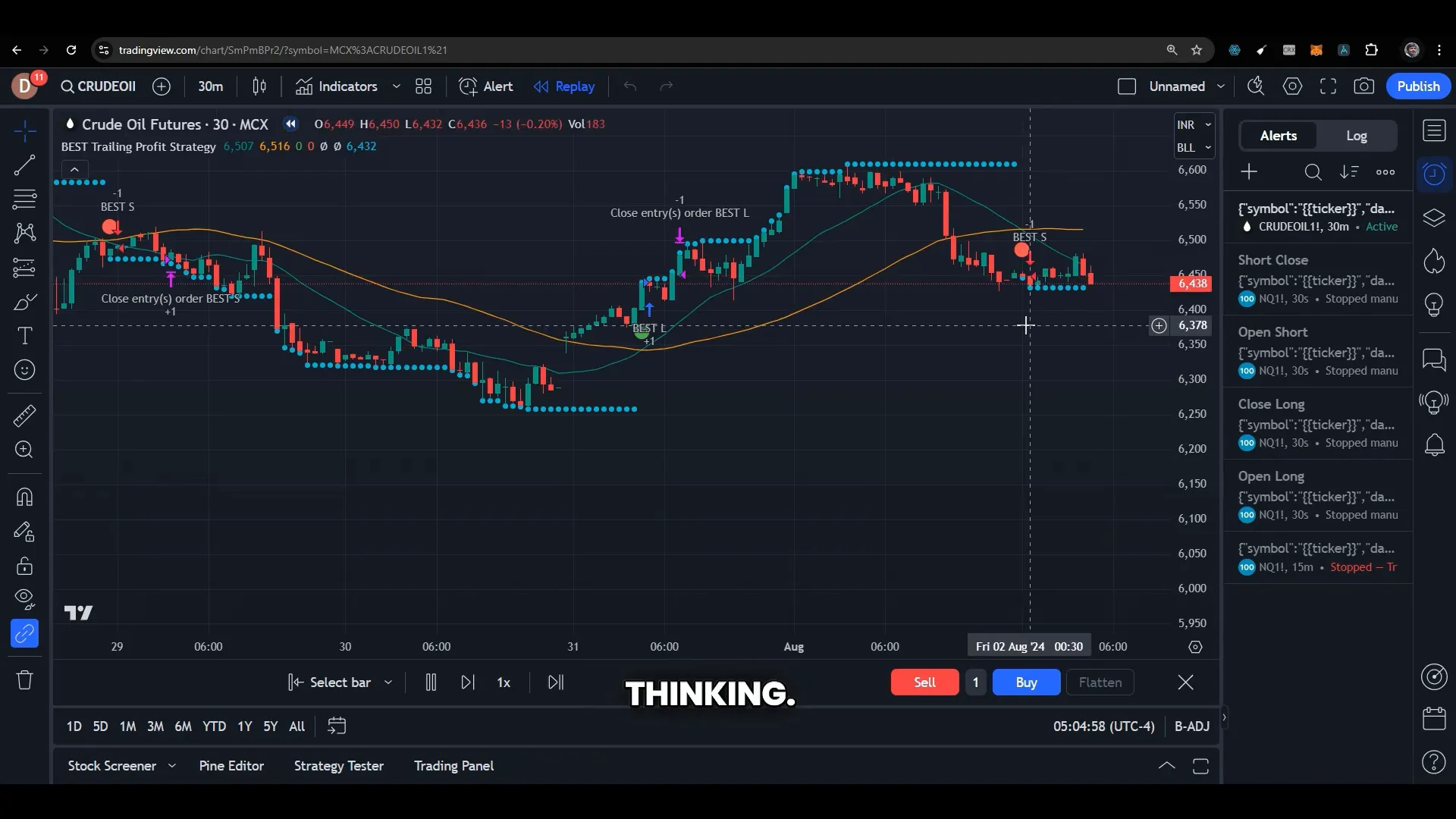This screenshot has width=1456, height=819.
Task: Click the blue Buy button
Action: 1026,682
